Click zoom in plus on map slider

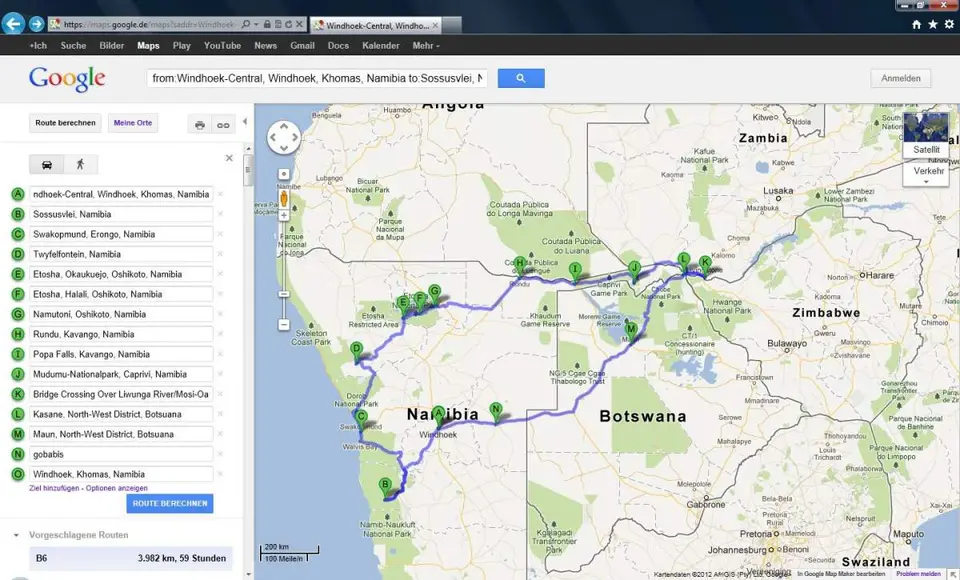(x=284, y=216)
